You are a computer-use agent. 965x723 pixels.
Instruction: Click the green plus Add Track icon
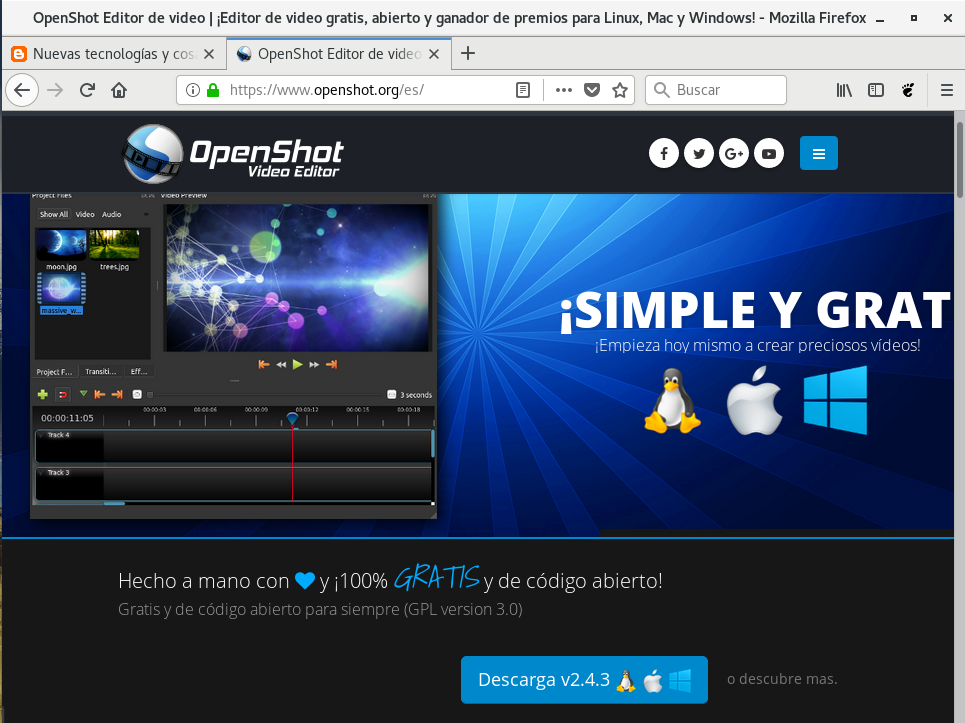tap(42, 393)
